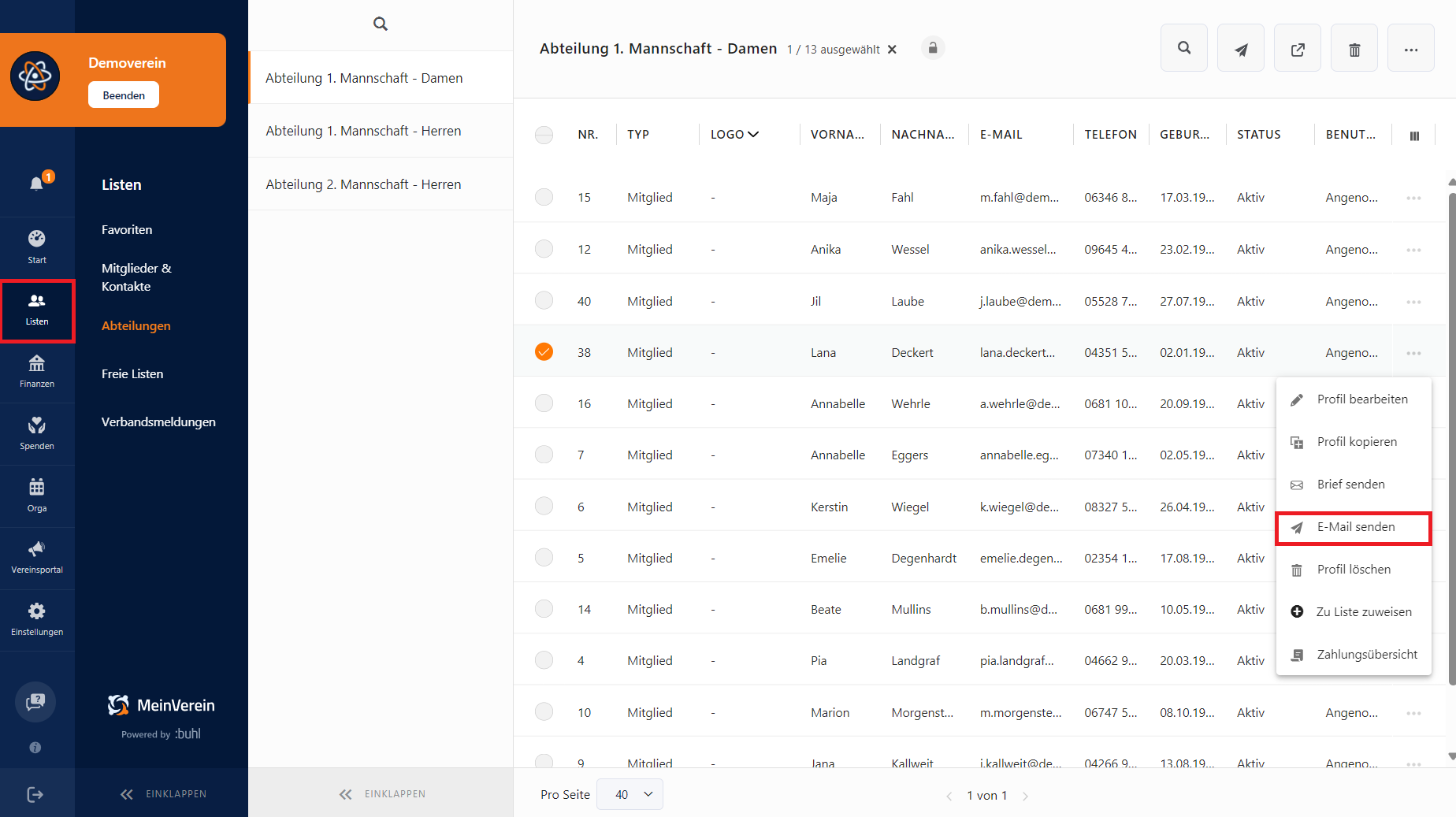The width and height of the screenshot is (1456, 817).
Task: Select Abteilung 1. Mannschaft - Herren
Action: click(381, 131)
